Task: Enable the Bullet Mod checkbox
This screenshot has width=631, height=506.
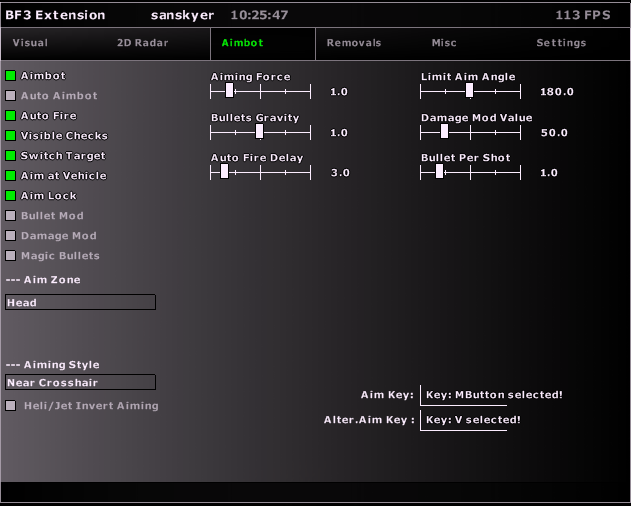Action: 10,215
